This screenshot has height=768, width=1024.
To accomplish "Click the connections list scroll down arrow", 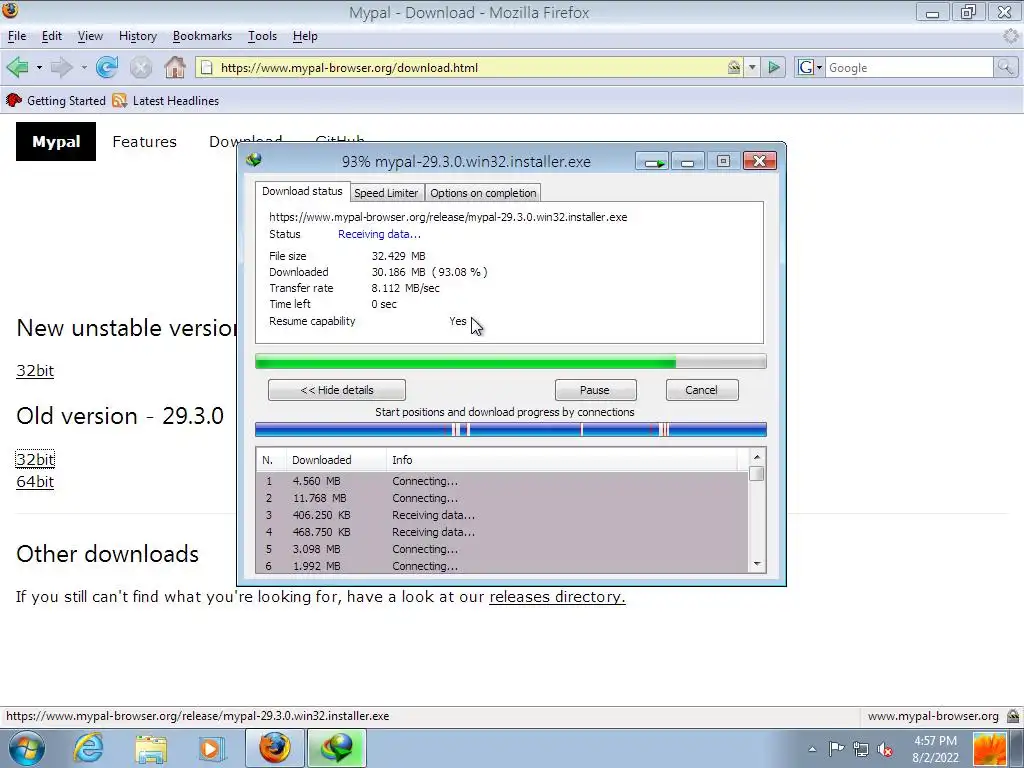I will pos(757,564).
